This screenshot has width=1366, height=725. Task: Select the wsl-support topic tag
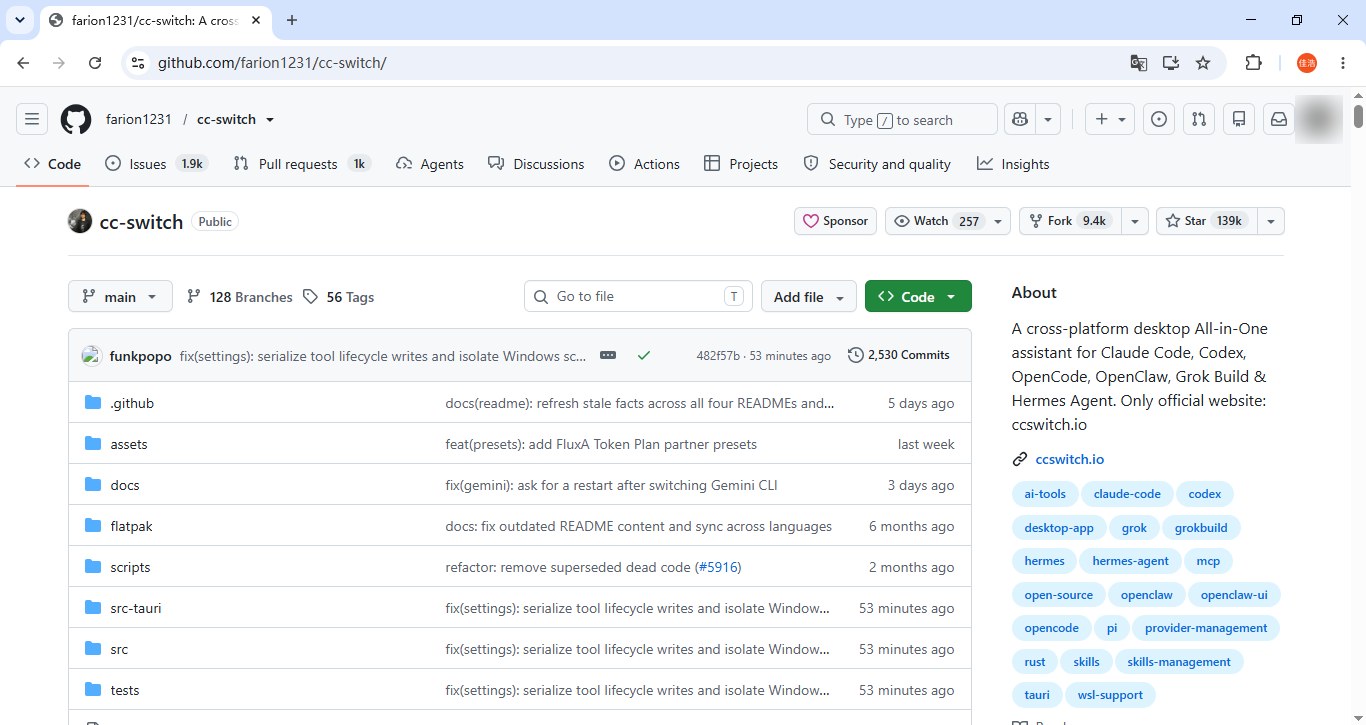pos(1110,695)
